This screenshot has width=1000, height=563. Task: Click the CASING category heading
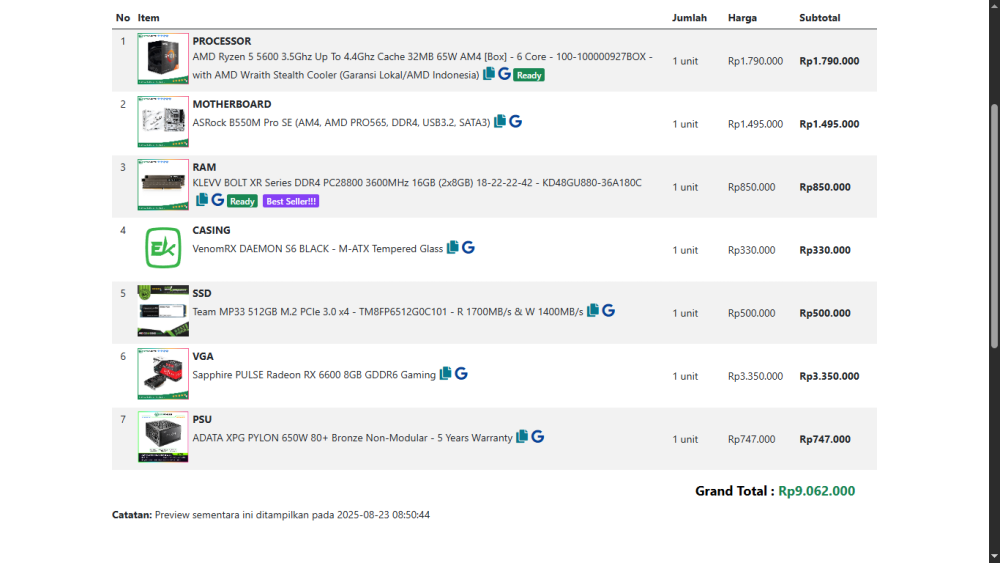(x=211, y=230)
